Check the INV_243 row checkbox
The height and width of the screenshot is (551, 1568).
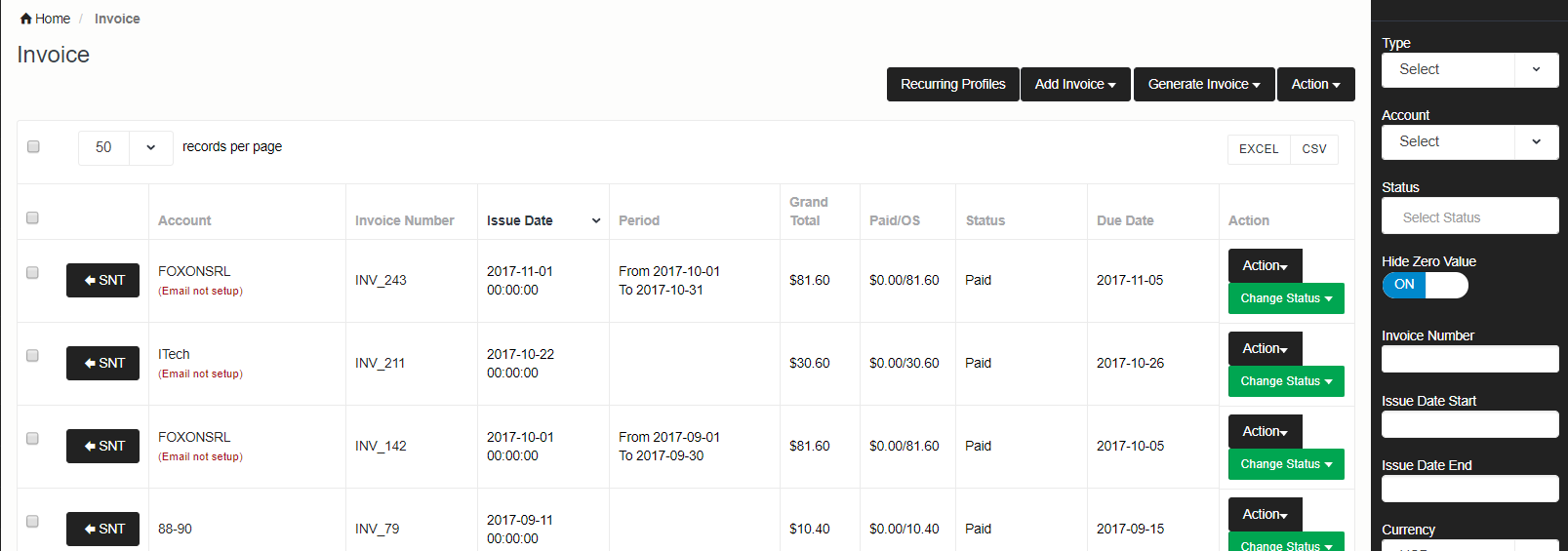pyautogui.click(x=32, y=272)
